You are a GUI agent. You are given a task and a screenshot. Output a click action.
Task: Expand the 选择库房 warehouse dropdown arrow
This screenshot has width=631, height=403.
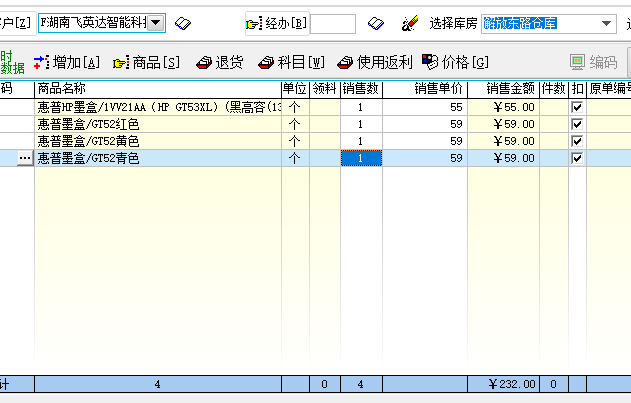point(606,24)
